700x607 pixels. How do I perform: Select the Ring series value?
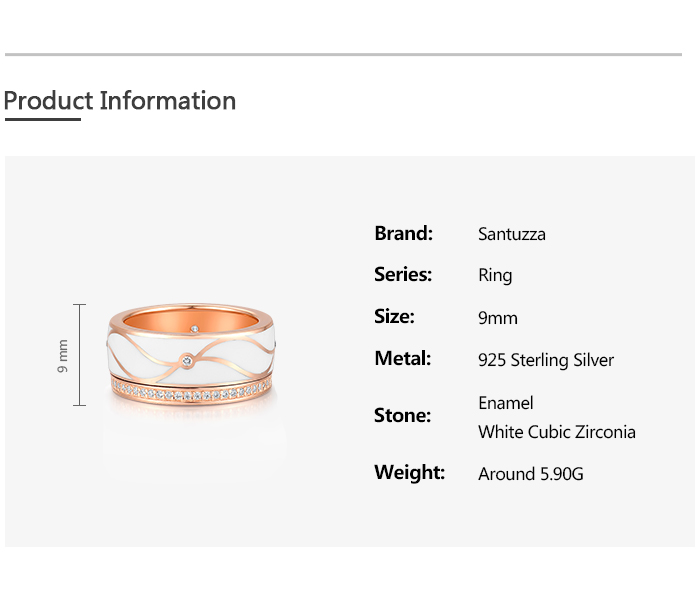[x=495, y=276]
